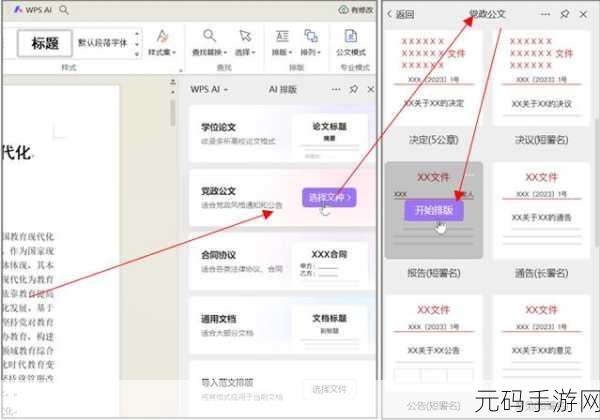The width and height of the screenshot is (600, 420).
Task: Apply the 默认段落字体 style
Action: [x=102, y=42]
